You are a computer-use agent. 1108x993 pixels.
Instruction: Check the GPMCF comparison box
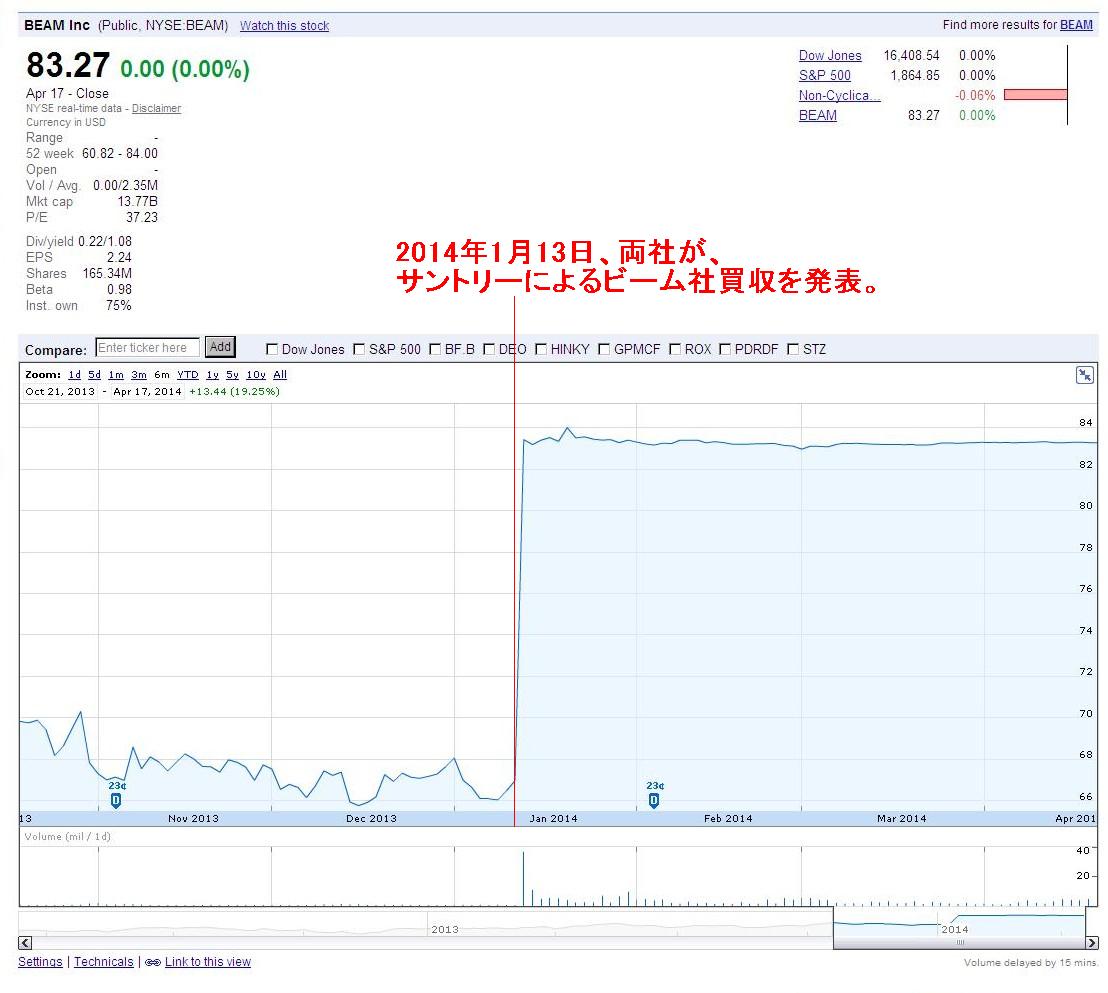coord(603,349)
